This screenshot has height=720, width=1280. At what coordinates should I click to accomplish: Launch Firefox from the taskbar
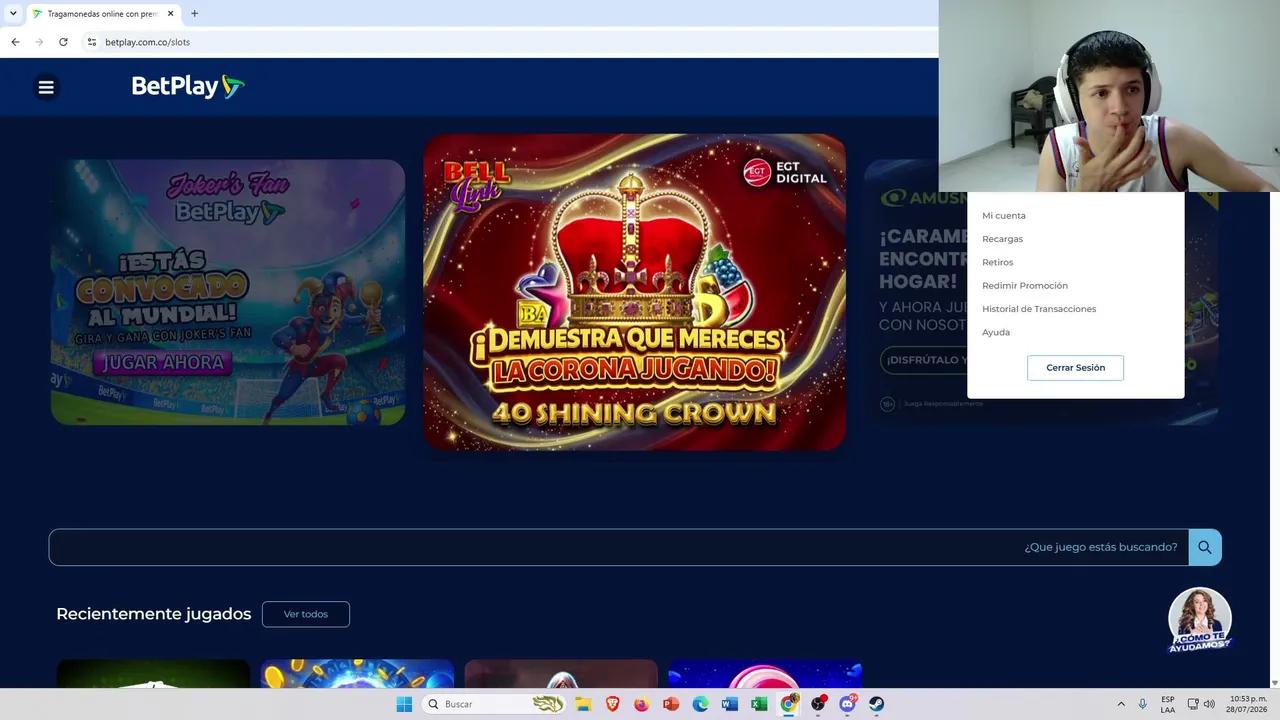641,704
